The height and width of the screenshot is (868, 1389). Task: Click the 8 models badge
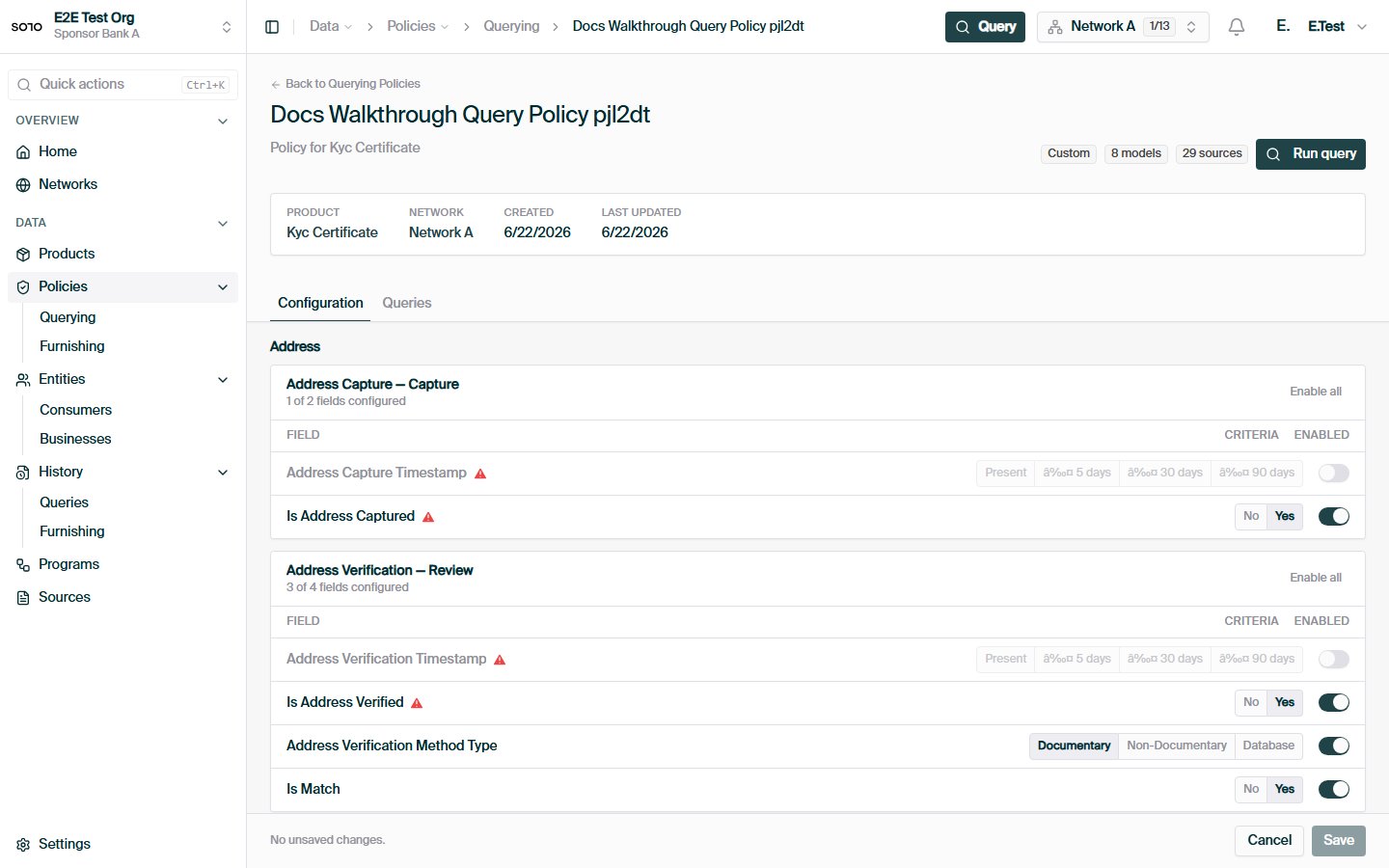[1135, 153]
